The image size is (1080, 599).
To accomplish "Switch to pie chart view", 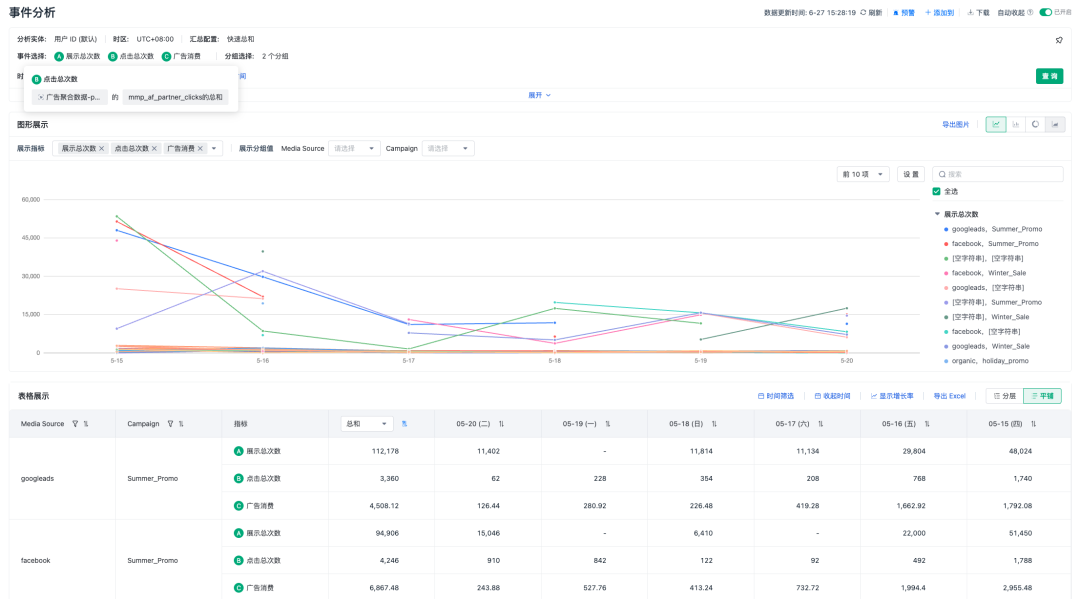I will point(1035,125).
